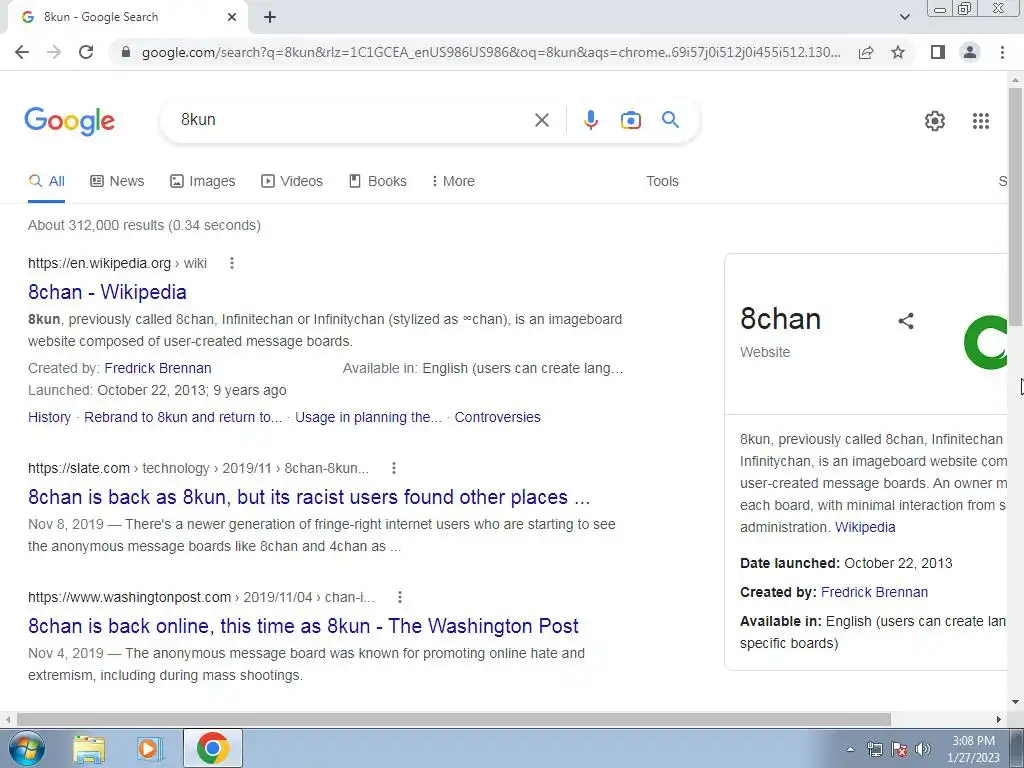Click the forward navigation arrow
The width and height of the screenshot is (1024, 768).
[54, 52]
